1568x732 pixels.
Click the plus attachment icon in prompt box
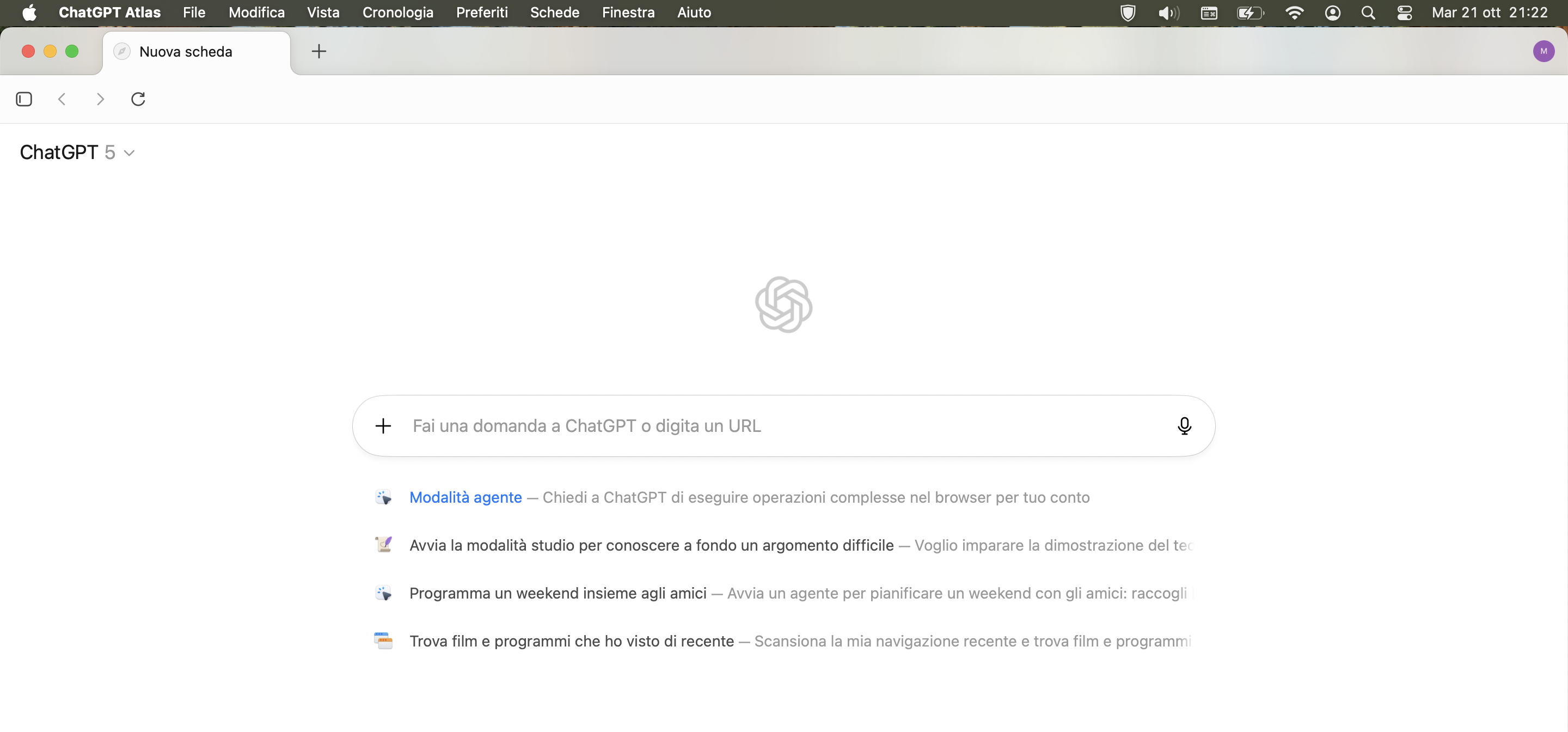[383, 426]
